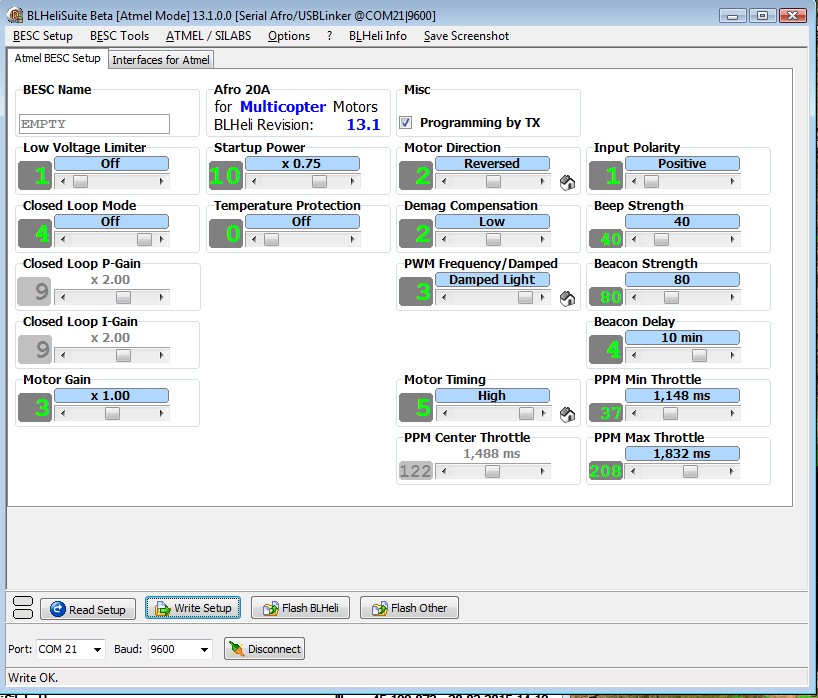
Task: Click the Flash Other button
Action: [409, 608]
